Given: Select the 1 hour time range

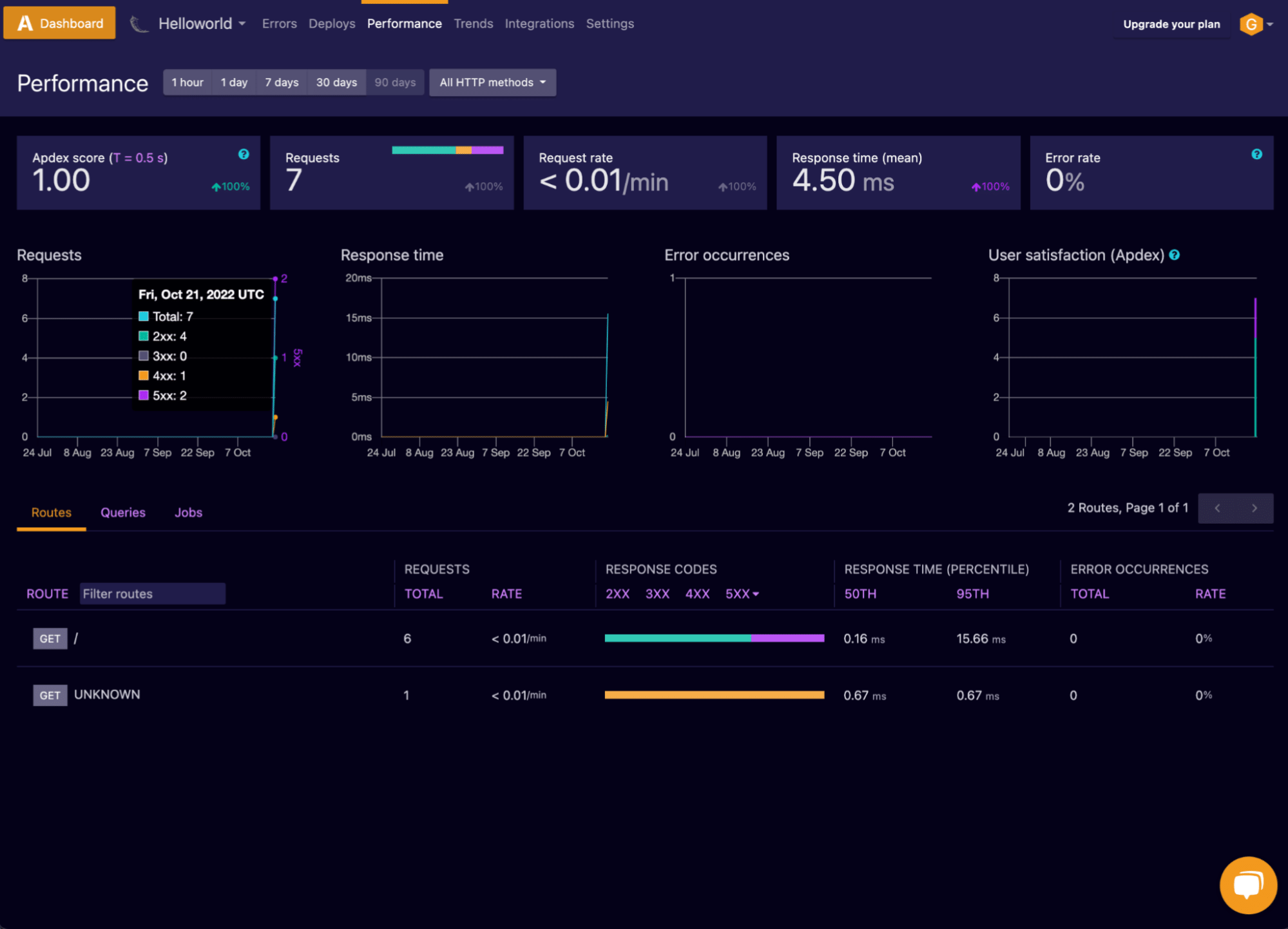Looking at the screenshot, I should [x=187, y=82].
